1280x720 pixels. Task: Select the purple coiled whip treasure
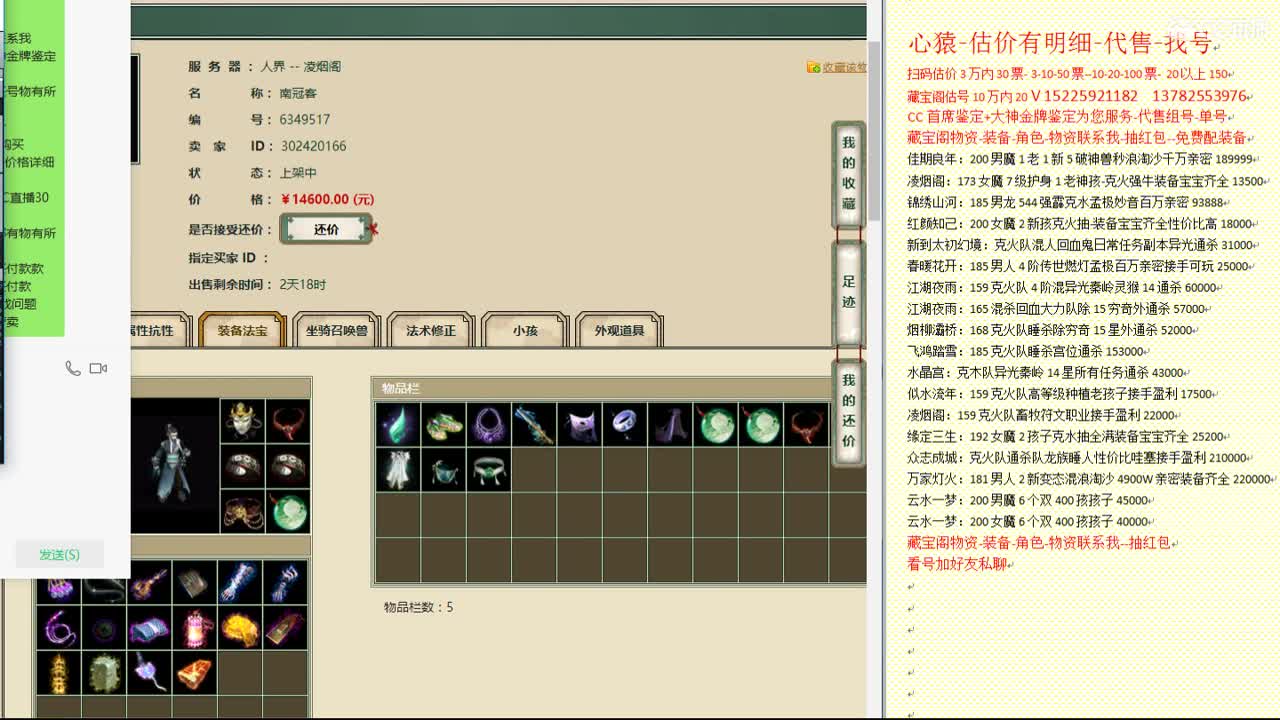58,628
